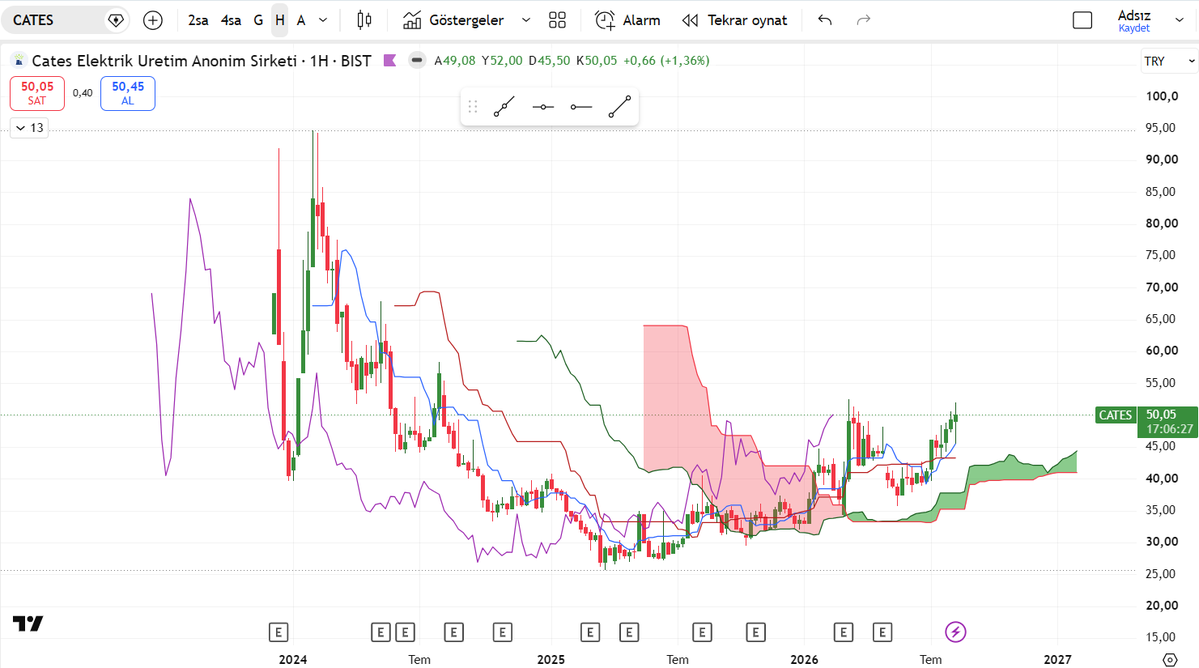The image size is (1199, 668).
Task: Open the time interval dropdown chevron
Action: [x=323, y=21]
